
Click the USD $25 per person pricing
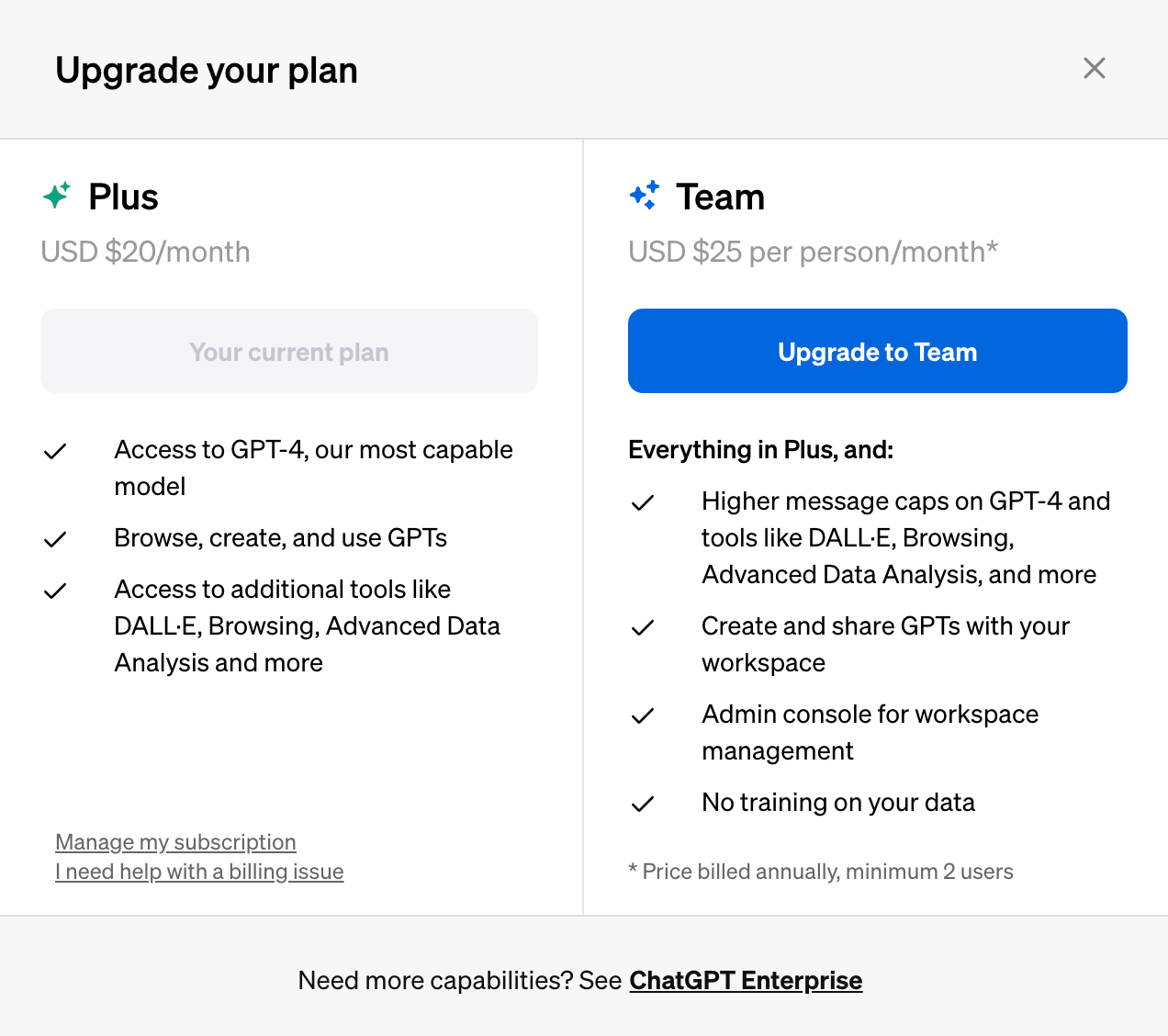(x=814, y=252)
